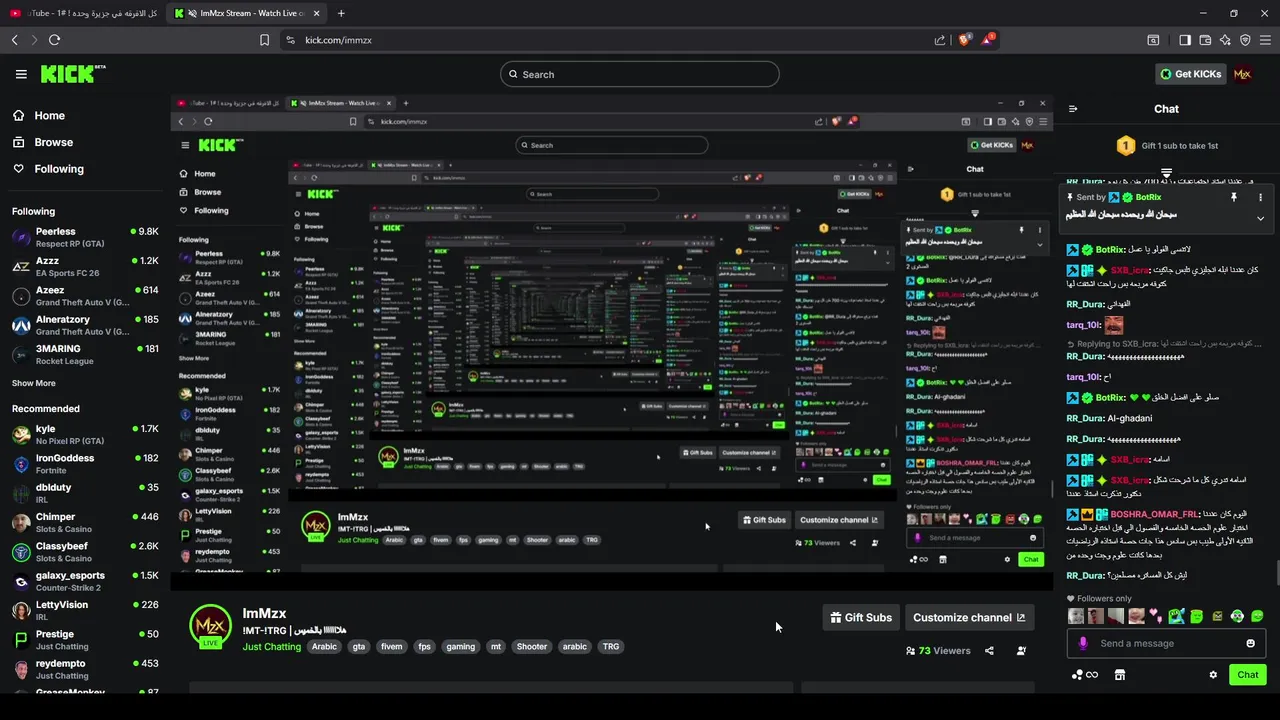
Task: Open the emoji picker in chat input
Action: (1250, 643)
